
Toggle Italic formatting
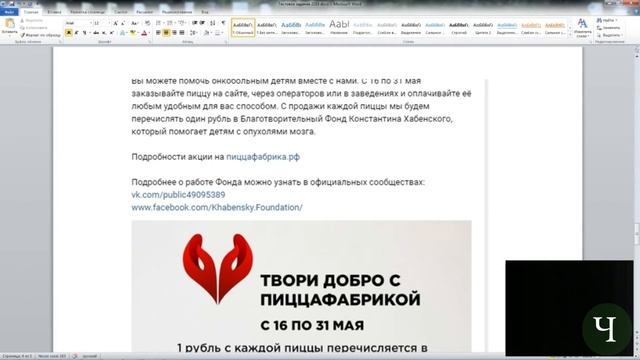click(76, 33)
